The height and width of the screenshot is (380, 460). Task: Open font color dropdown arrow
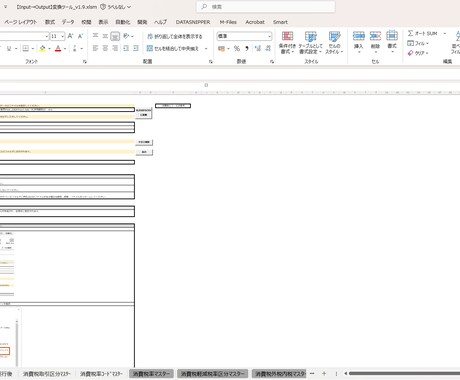(65, 49)
